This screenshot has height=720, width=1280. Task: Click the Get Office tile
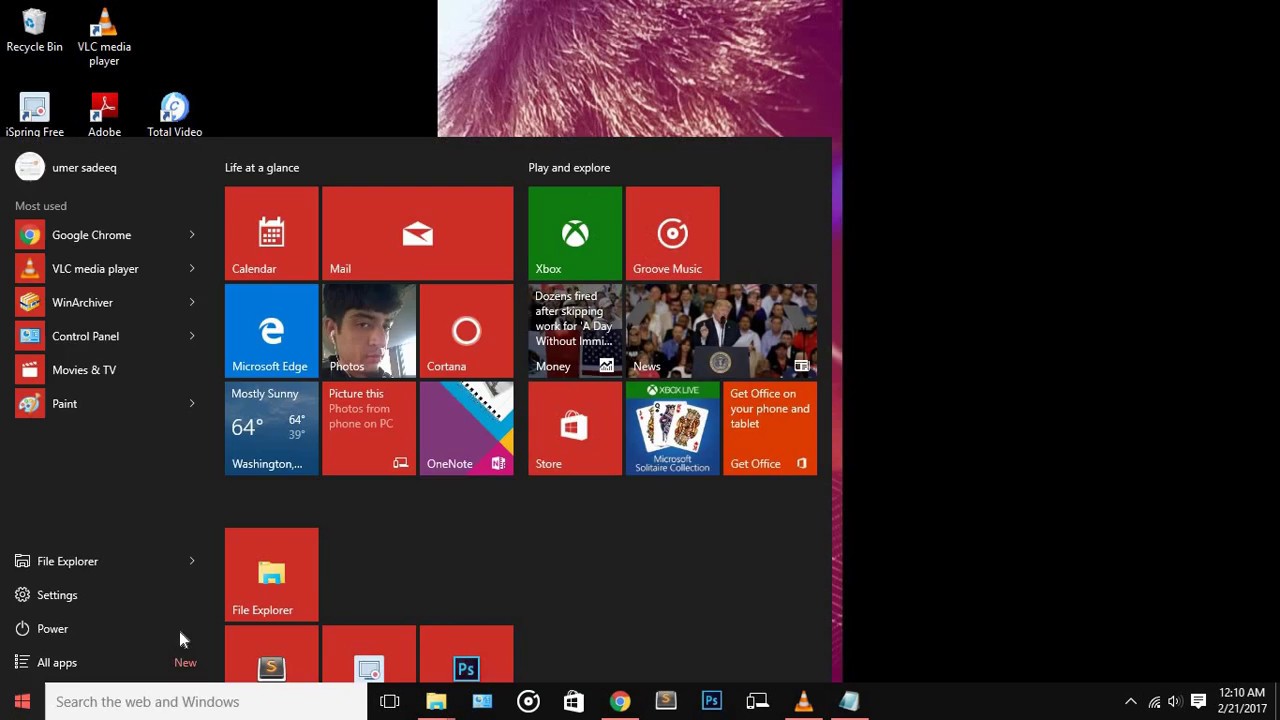(x=770, y=428)
